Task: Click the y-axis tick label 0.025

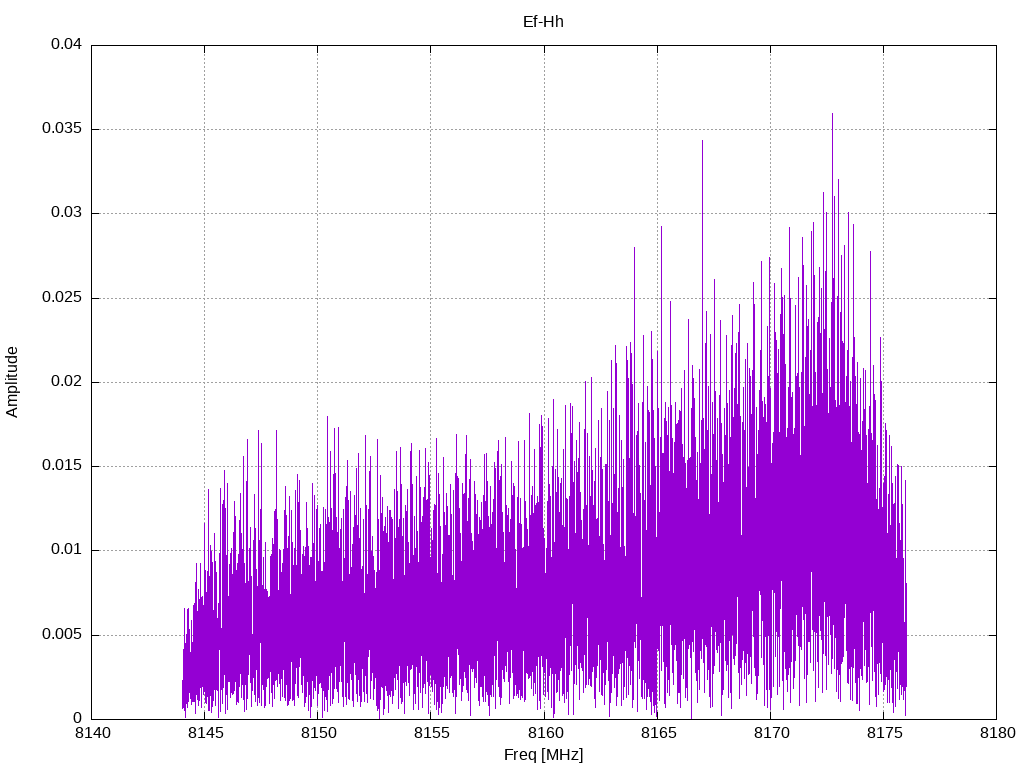Action: 62,297
